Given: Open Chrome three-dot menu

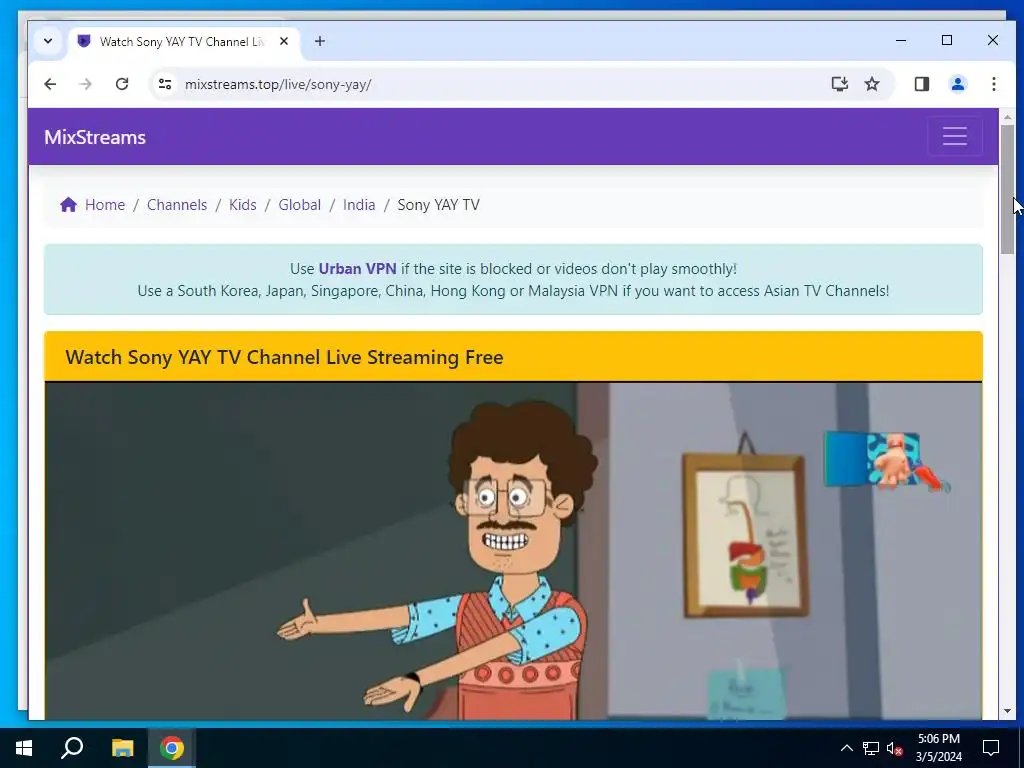Looking at the screenshot, I should point(993,84).
